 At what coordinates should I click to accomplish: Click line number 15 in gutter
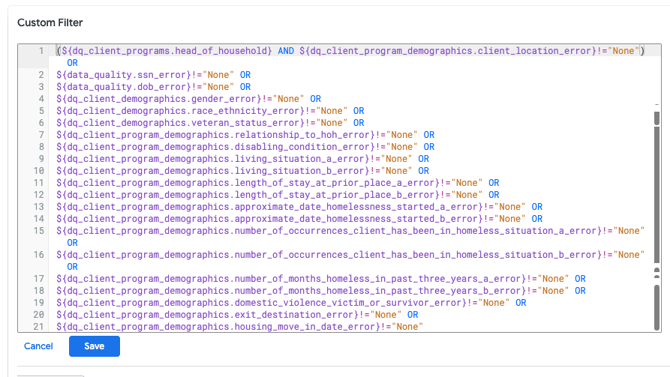tap(39, 230)
